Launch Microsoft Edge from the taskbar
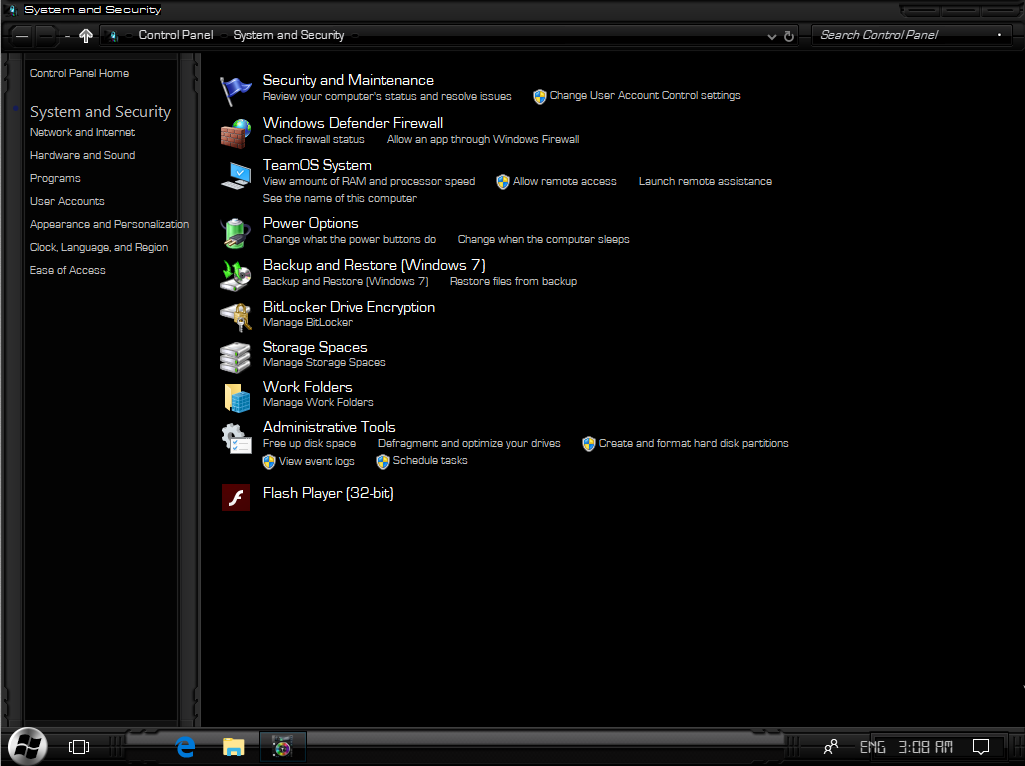This screenshot has width=1025, height=766. point(186,746)
